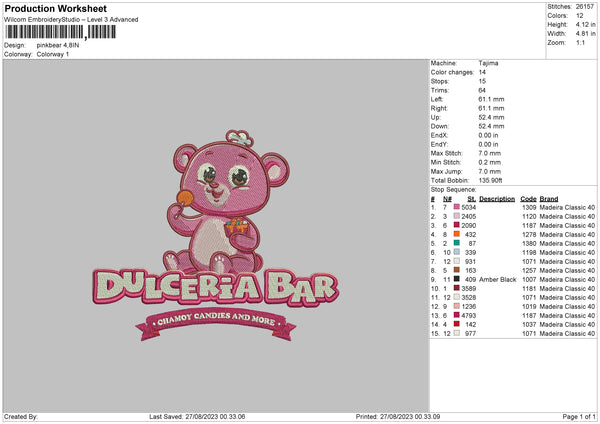This screenshot has height=424, width=600.
Task: Select the Brand column header
Action: tap(549, 198)
